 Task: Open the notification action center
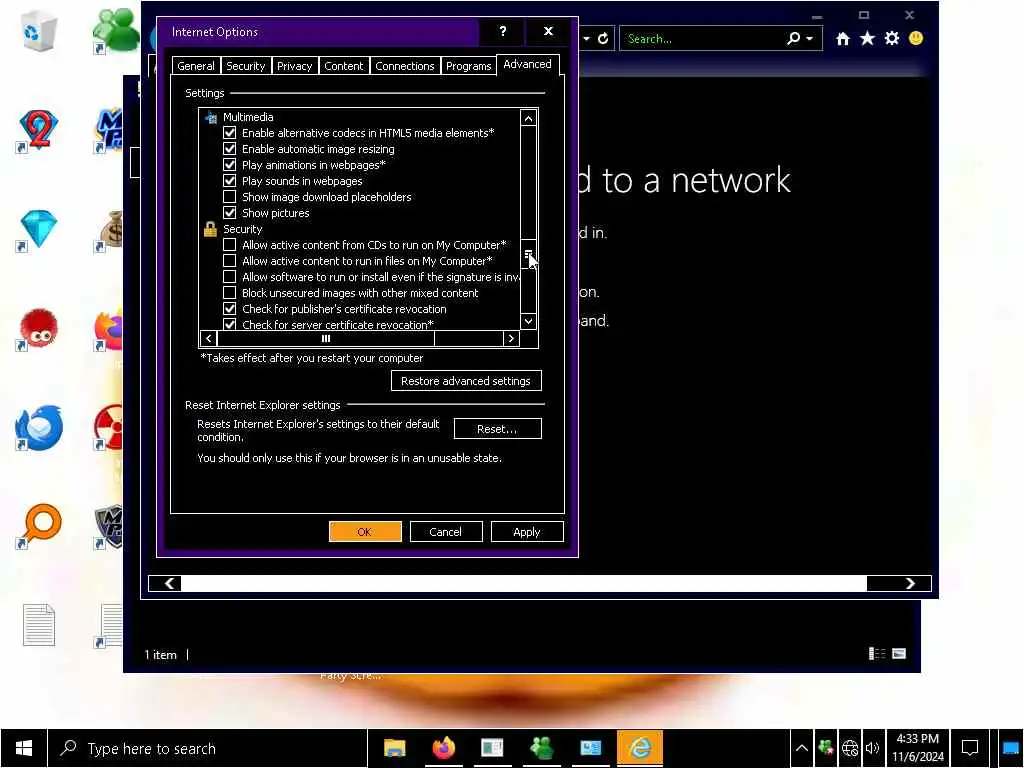970,748
